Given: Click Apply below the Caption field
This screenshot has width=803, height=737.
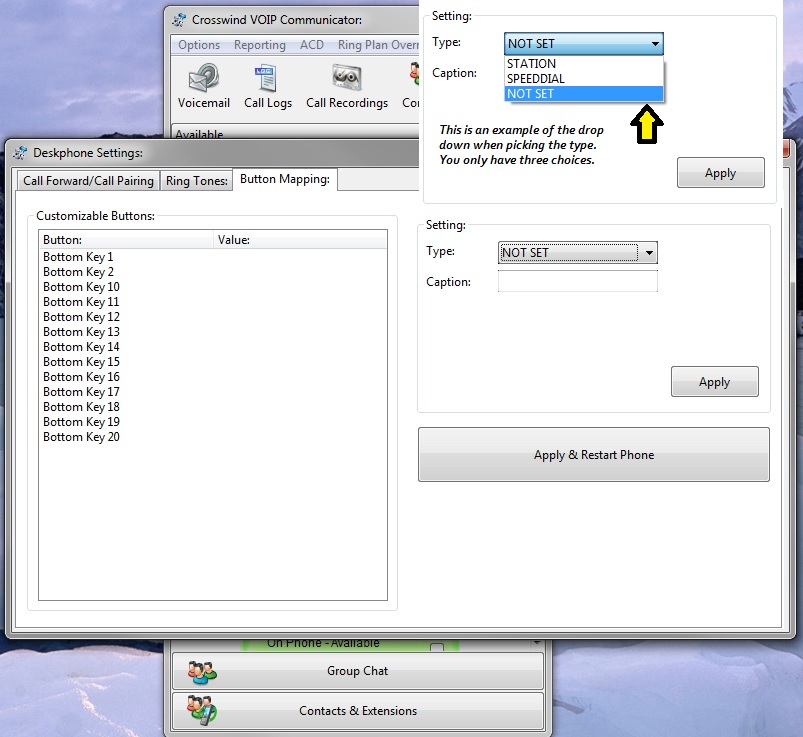Looking at the screenshot, I should (x=714, y=382).
